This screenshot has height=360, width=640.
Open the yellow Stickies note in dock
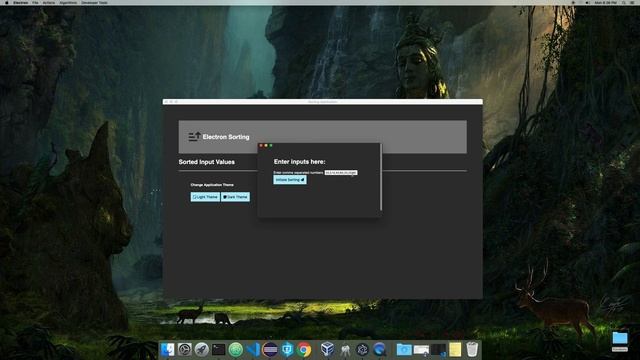[x=455, y=349]
